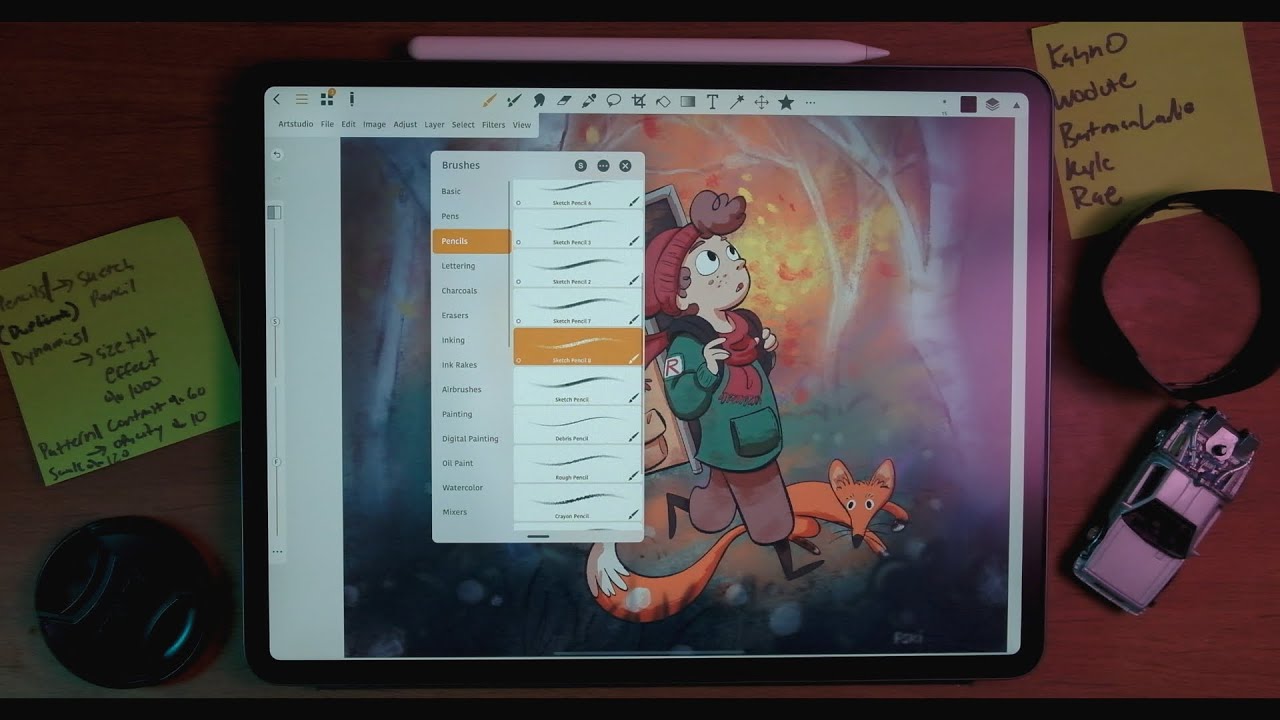This screenshot has height=720, width=1280.
Task: Select the Smudge tool
Action: click(x=539, y=101)
